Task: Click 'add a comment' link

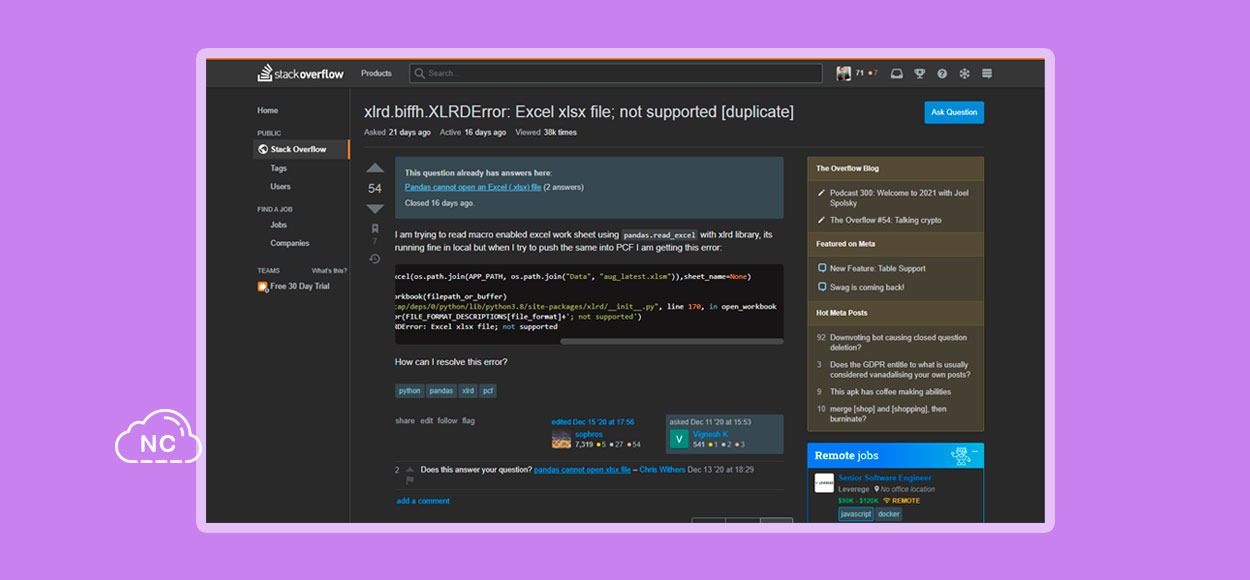Action: pos(423,501)
